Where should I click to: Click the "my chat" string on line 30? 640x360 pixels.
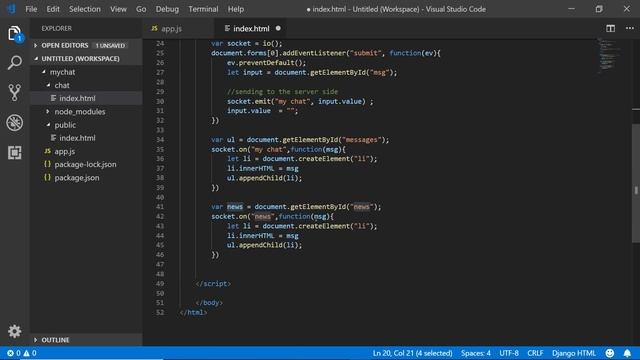tap(292, 101)
